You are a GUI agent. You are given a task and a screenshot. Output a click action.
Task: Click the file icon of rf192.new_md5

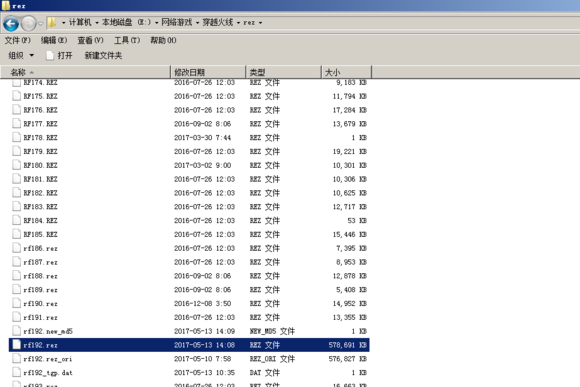point(16,331)
